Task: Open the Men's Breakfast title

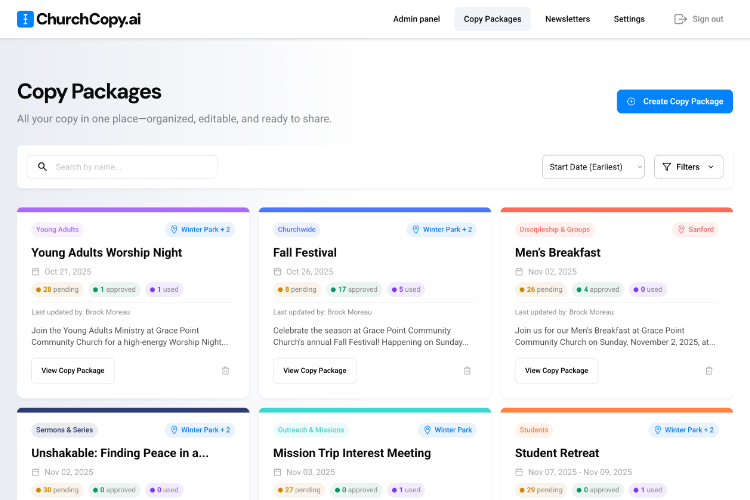Action: click(558, 253)
